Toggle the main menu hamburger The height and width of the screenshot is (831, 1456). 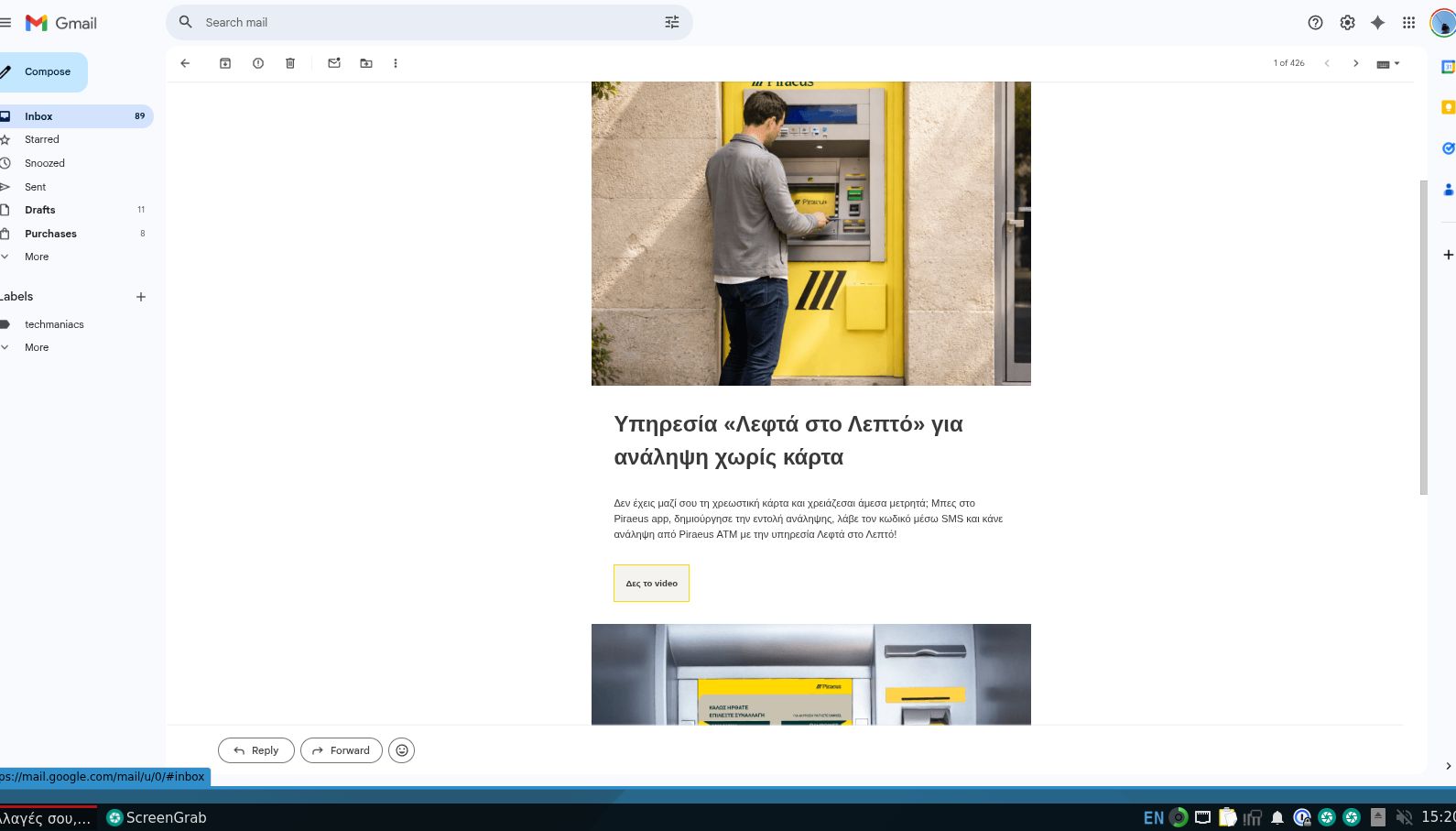(6, 23)
